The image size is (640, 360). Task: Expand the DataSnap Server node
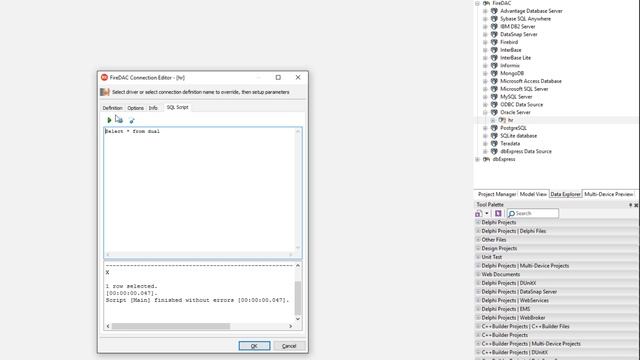click(485, 34)
